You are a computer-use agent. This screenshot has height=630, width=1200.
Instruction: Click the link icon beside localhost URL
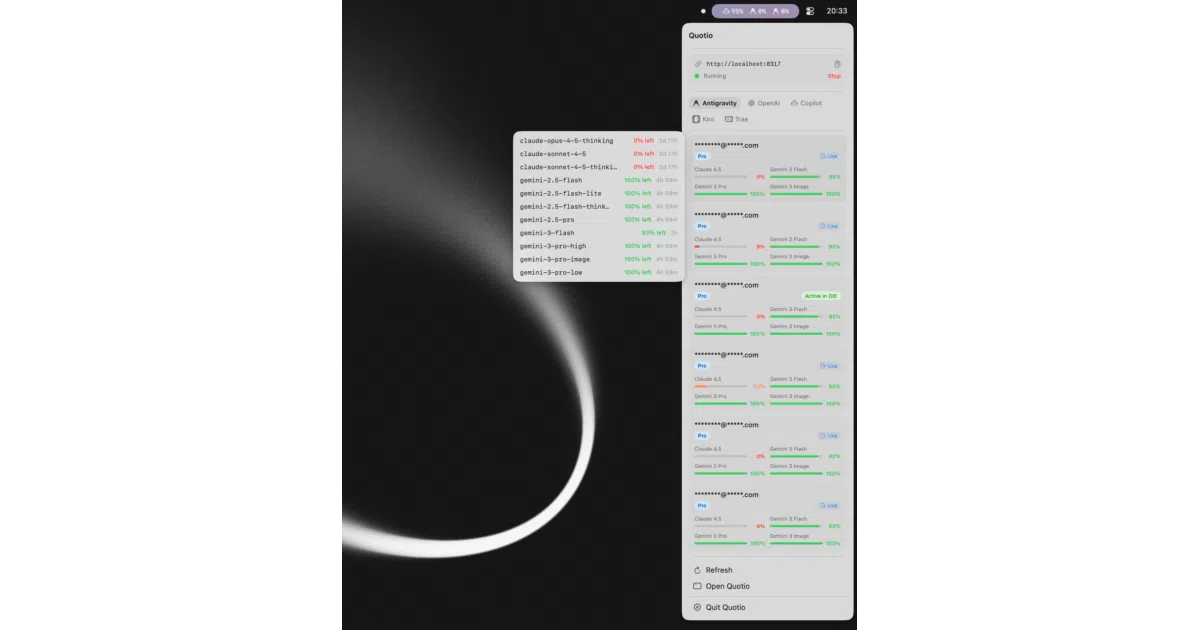click(698, 64)
